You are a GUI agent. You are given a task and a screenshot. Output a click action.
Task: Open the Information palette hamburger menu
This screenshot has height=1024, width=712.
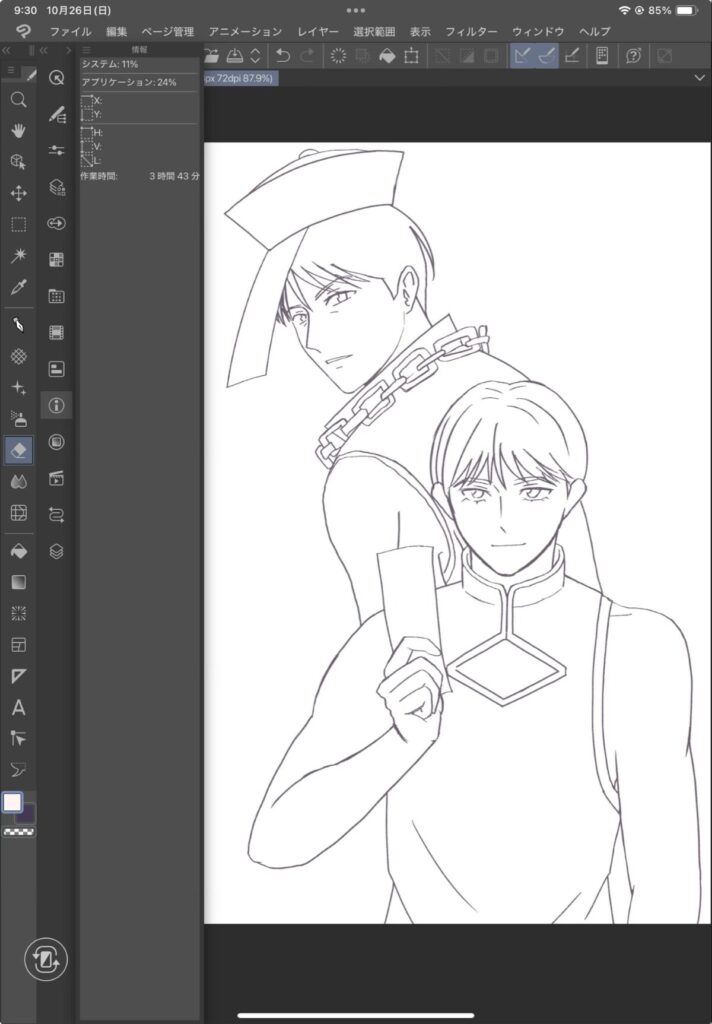(86, 49)
